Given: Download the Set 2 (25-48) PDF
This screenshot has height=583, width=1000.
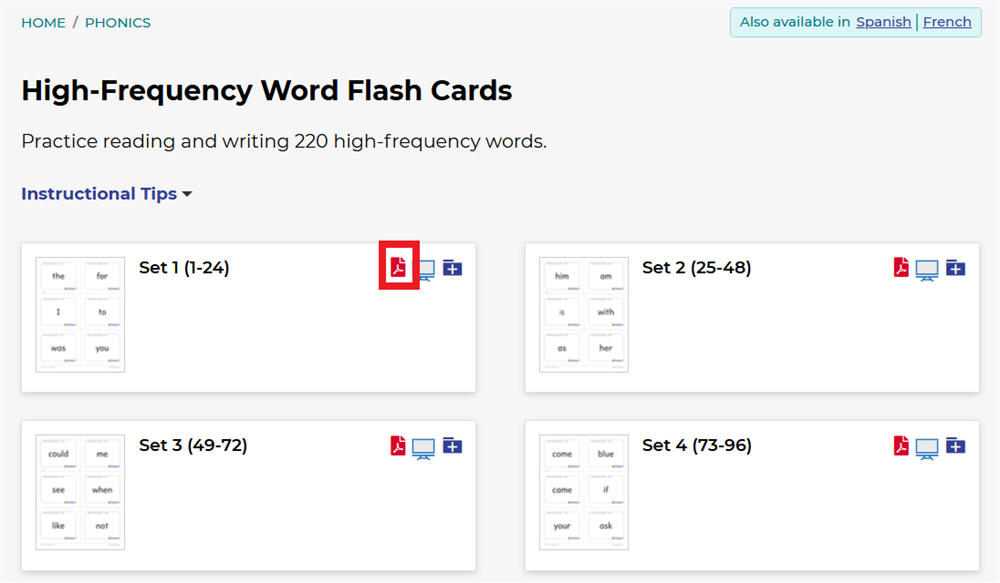Looking at the screenshot, I should click(901, 268).
